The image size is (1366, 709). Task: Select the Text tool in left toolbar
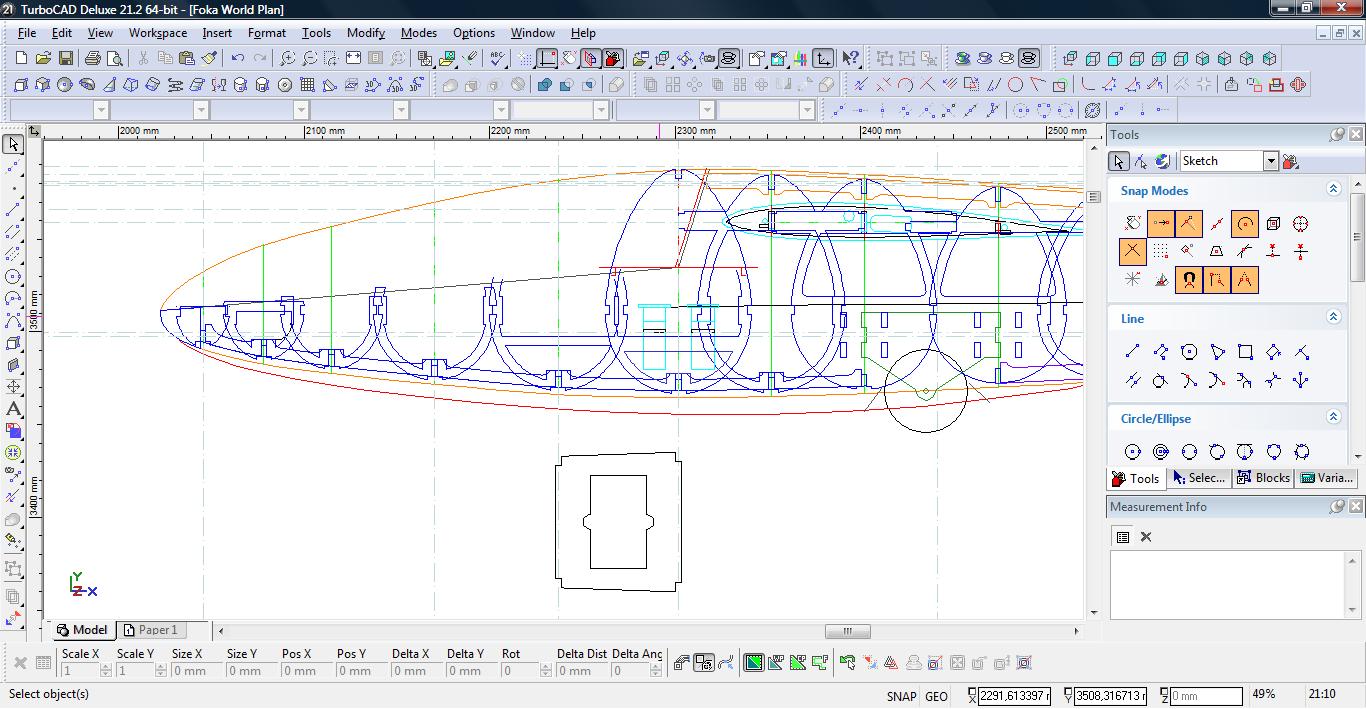[x=13, y=409]
